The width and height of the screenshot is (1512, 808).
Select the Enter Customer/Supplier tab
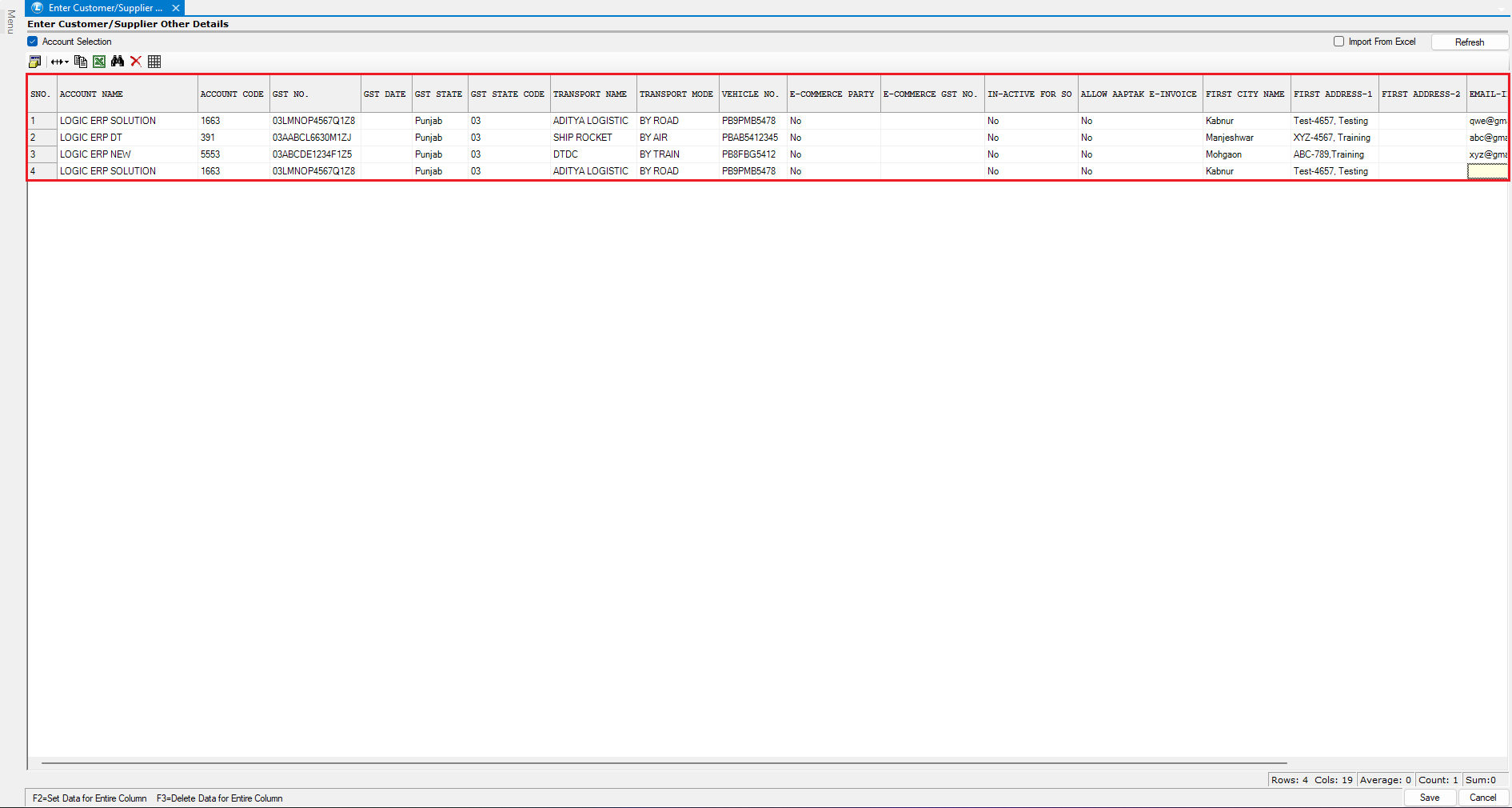tap(105, 8)
